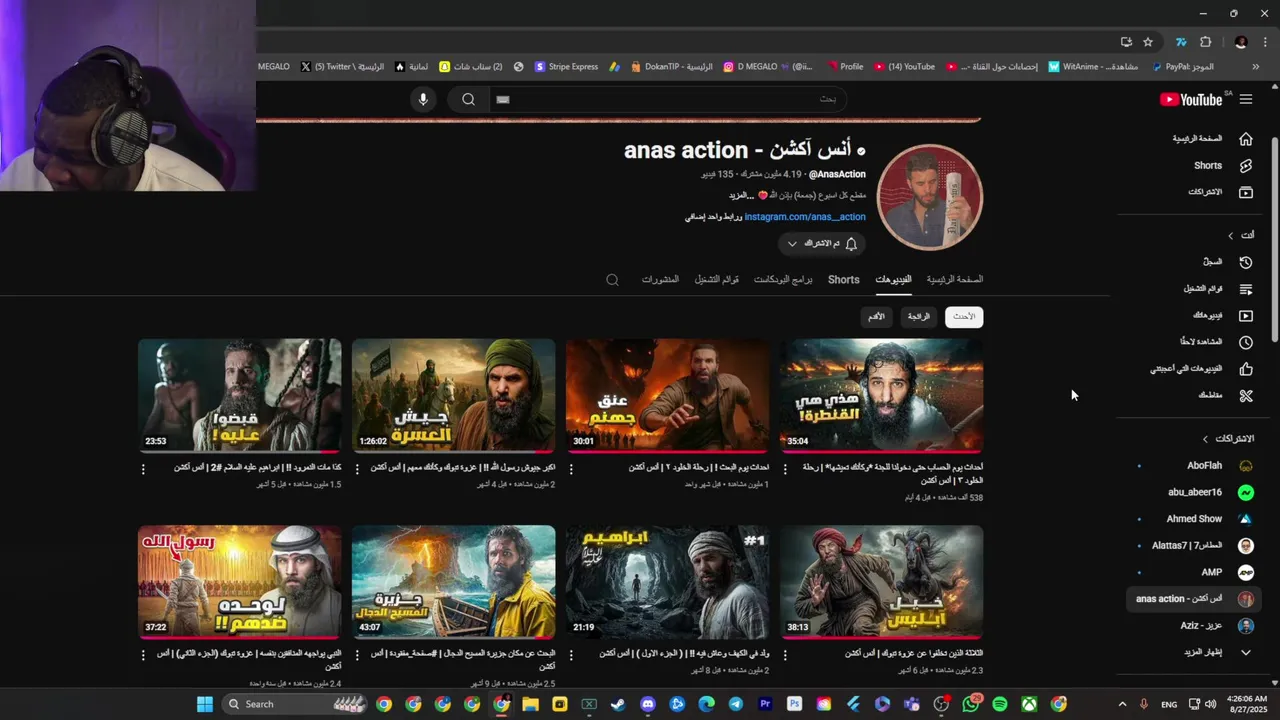The width and height of the screenshot is (1280, 720).
Task: Open Stripe Express bookmark
Action: click(566, 67)
